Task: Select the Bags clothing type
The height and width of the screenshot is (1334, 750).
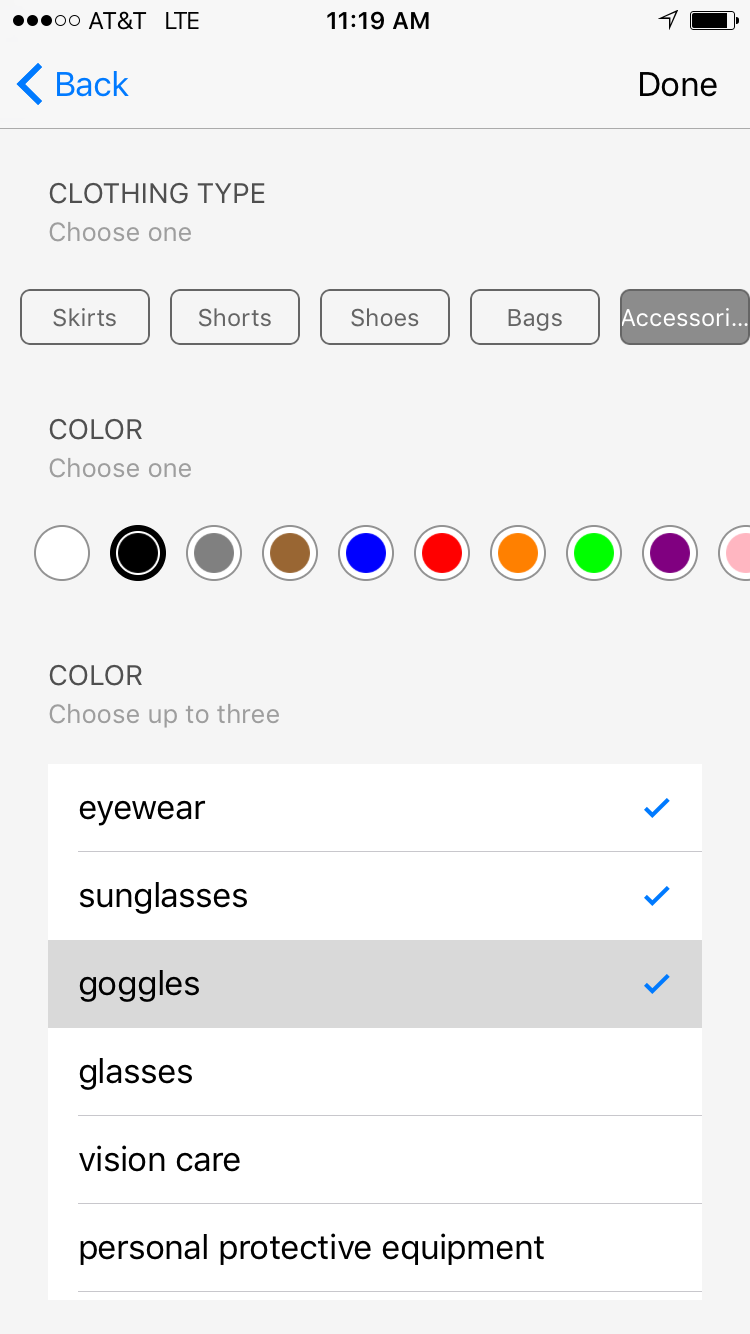Action: (535, 318)
